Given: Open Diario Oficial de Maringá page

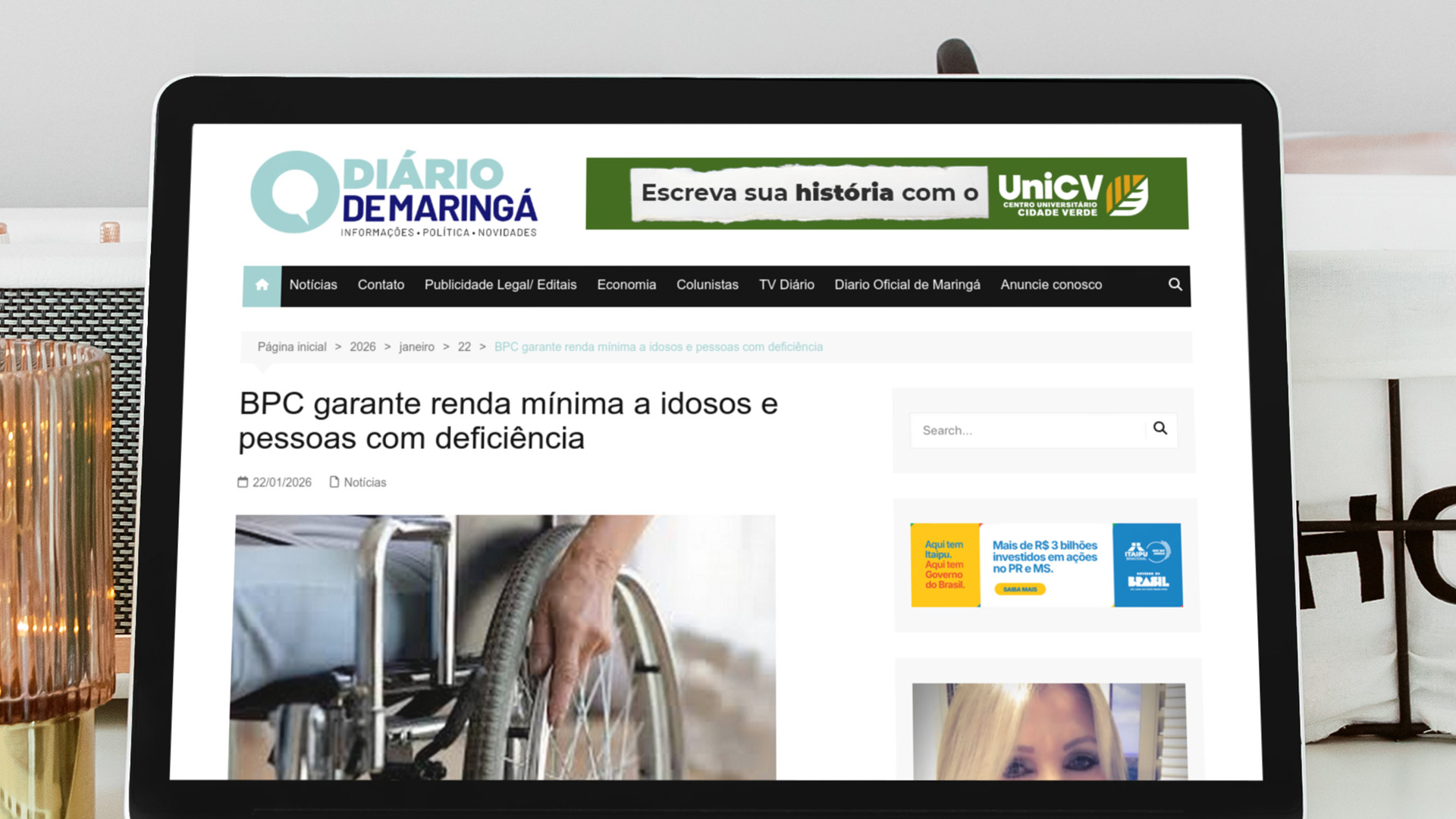Looking at the screenshot, I should [907, 285].
